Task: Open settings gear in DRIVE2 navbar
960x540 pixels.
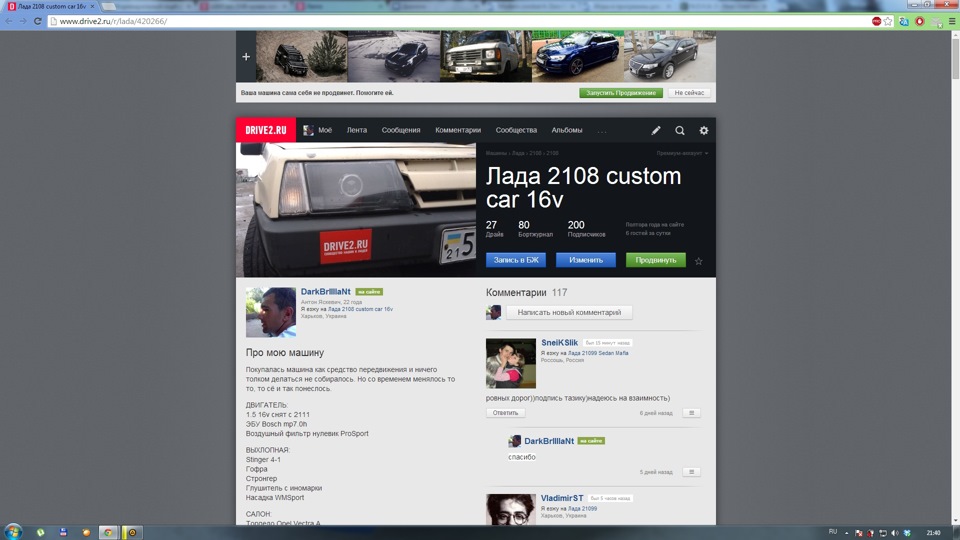Action: coord(703,130)
